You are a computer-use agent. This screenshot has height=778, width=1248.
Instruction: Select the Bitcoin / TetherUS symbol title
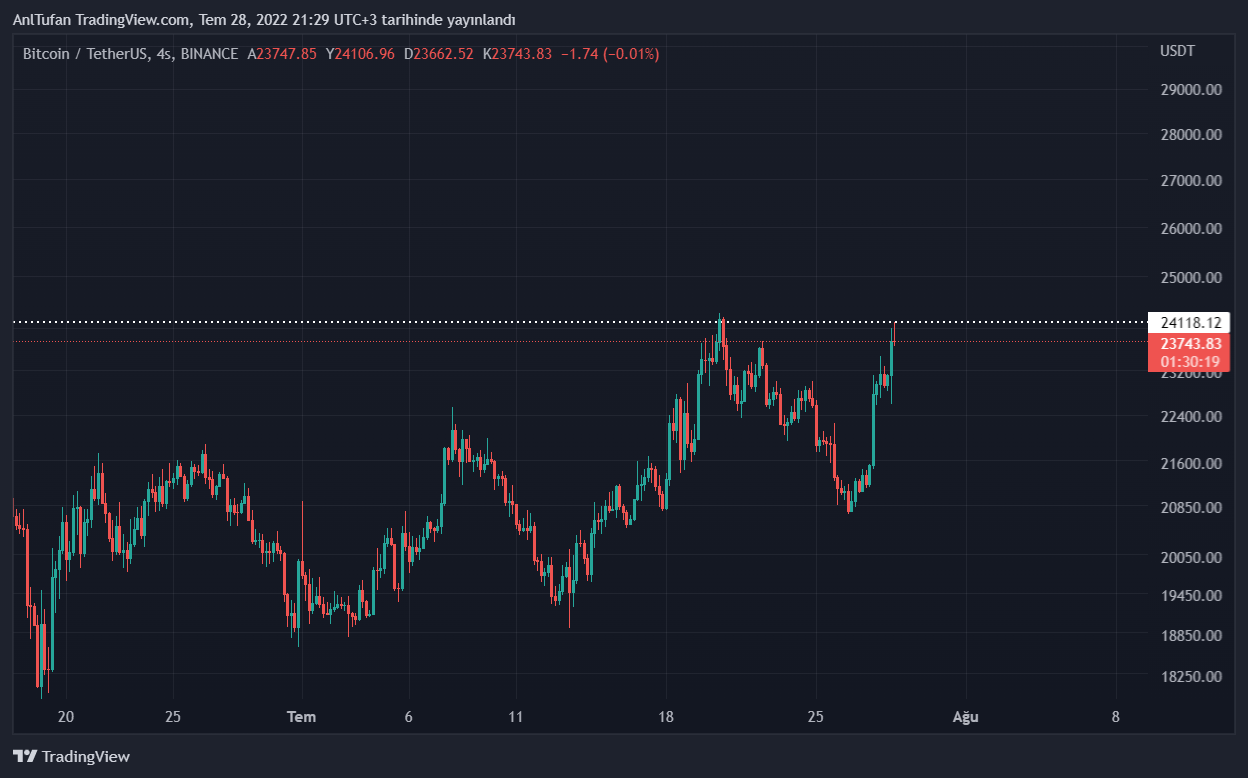(x=86, y=54)
